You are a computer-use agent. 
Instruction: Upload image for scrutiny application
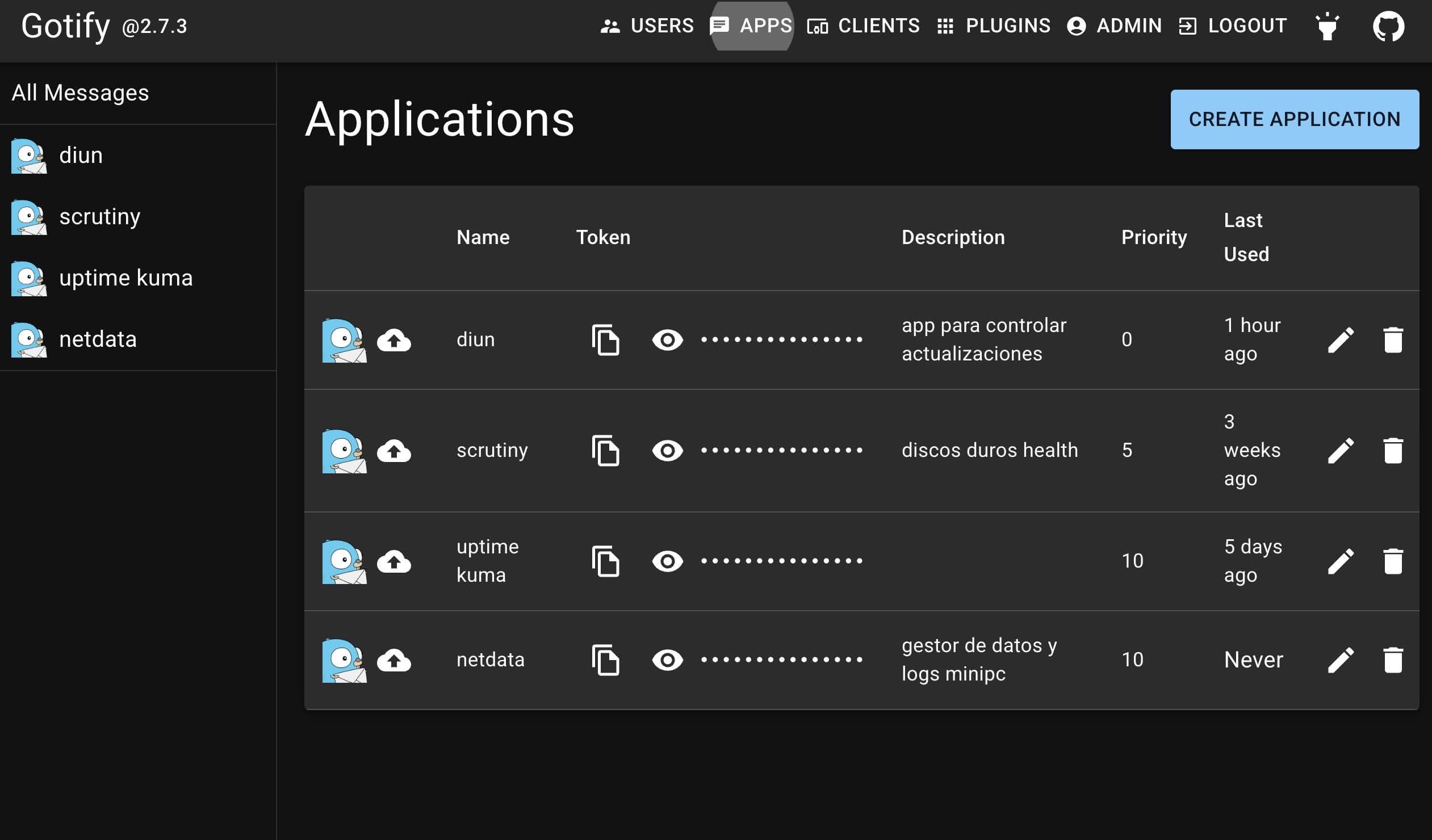pyautogui.click(x=394, y=451)
